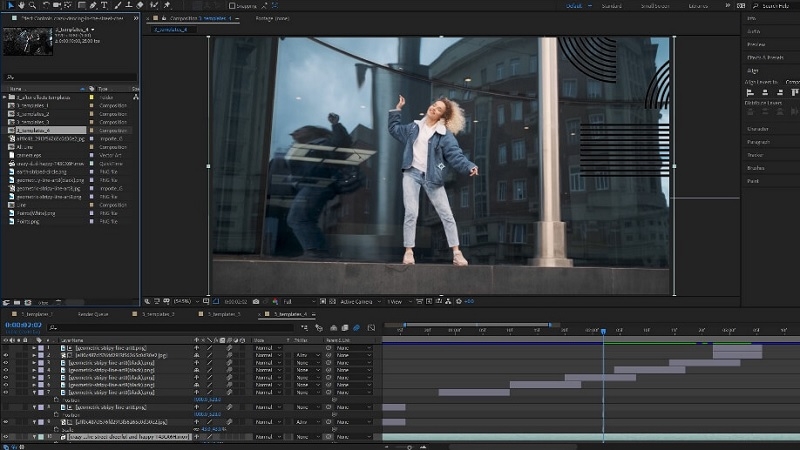Toggle the transparency grid icon
The image size is (800, 450).
[x=332, y=302]
